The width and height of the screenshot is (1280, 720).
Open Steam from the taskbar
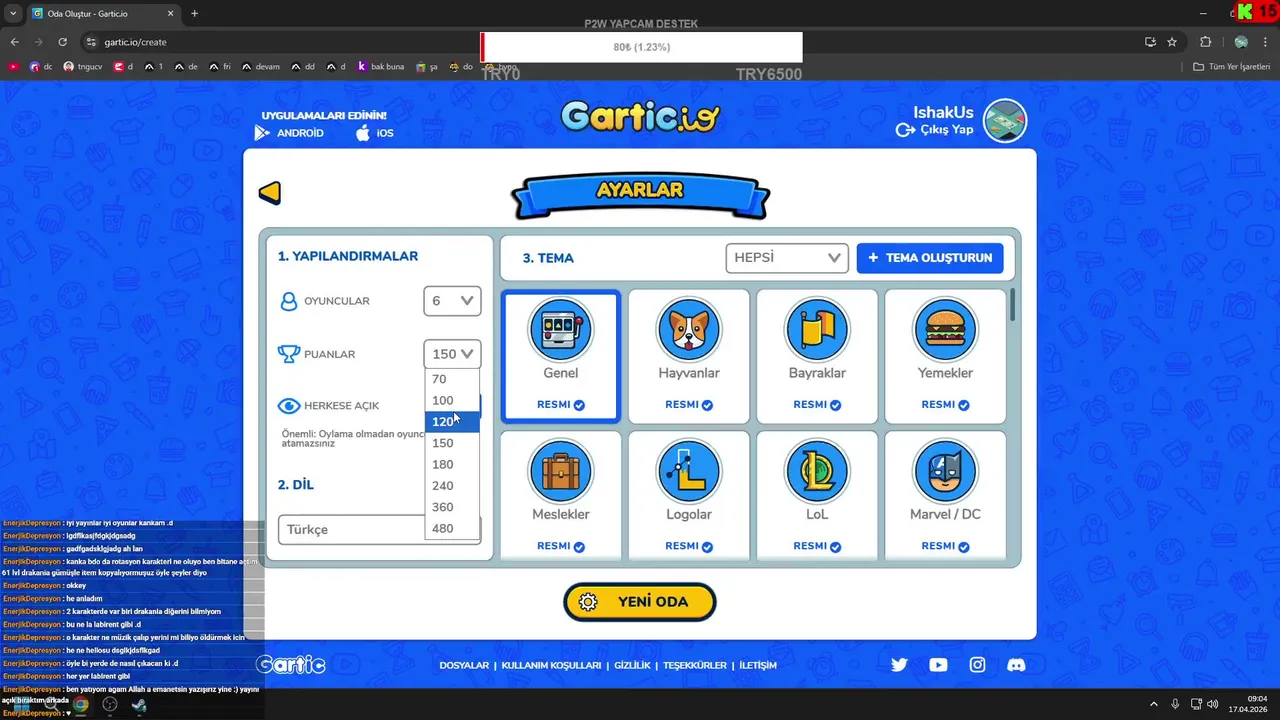point(139,704)
